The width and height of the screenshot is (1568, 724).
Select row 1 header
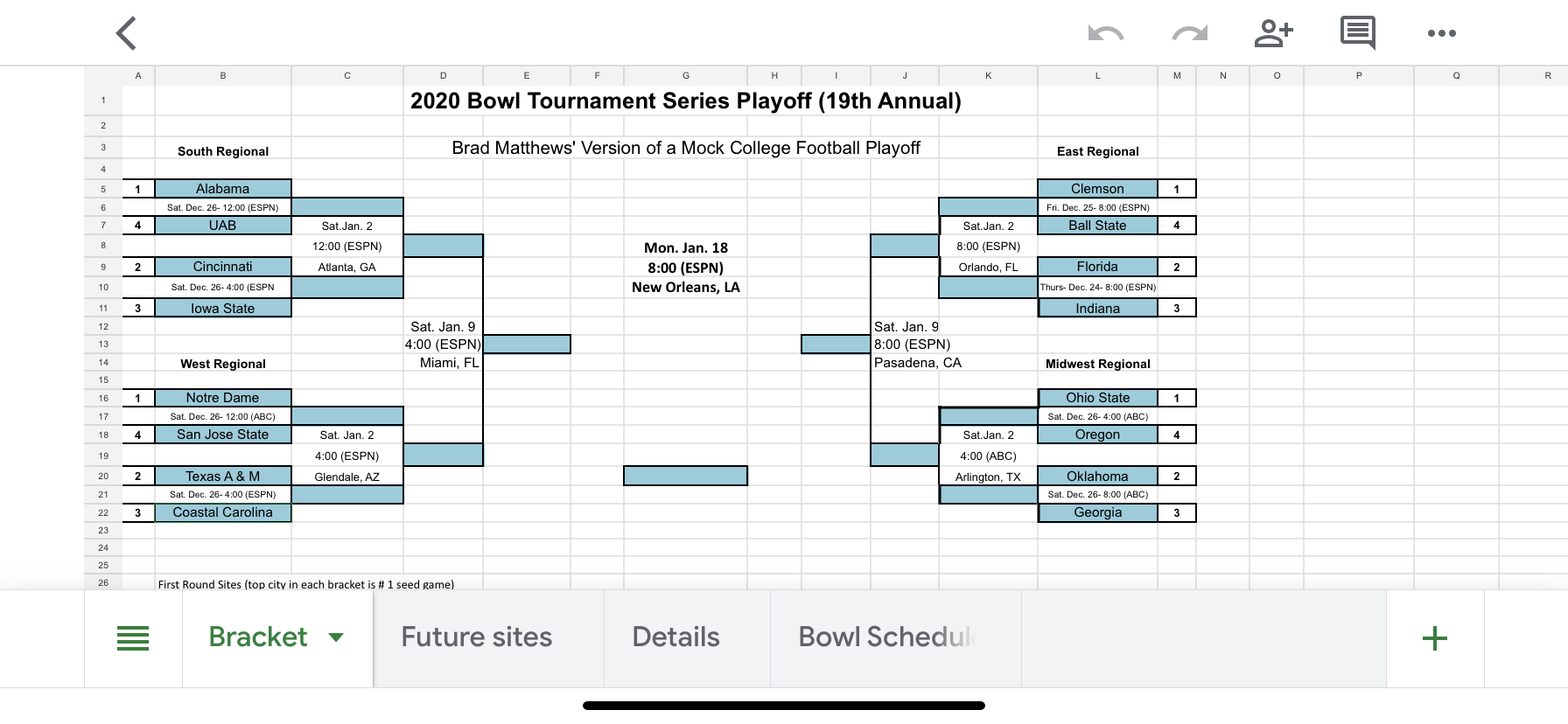103,100
